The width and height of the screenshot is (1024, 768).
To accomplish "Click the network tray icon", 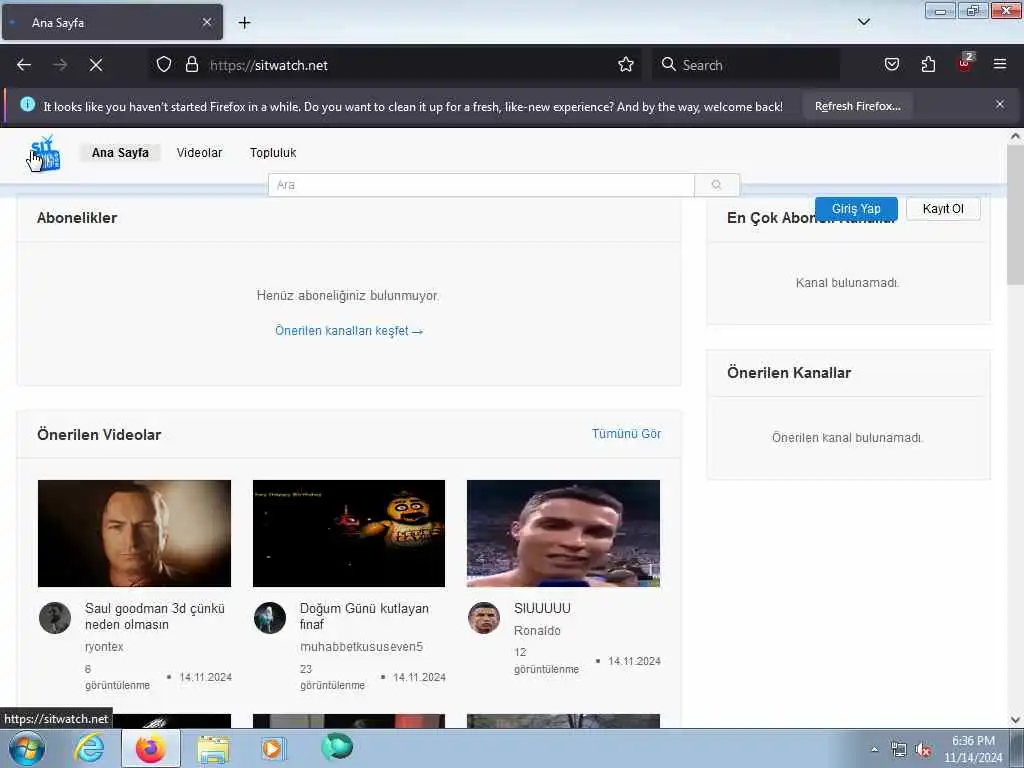I will tap(899, 750).
